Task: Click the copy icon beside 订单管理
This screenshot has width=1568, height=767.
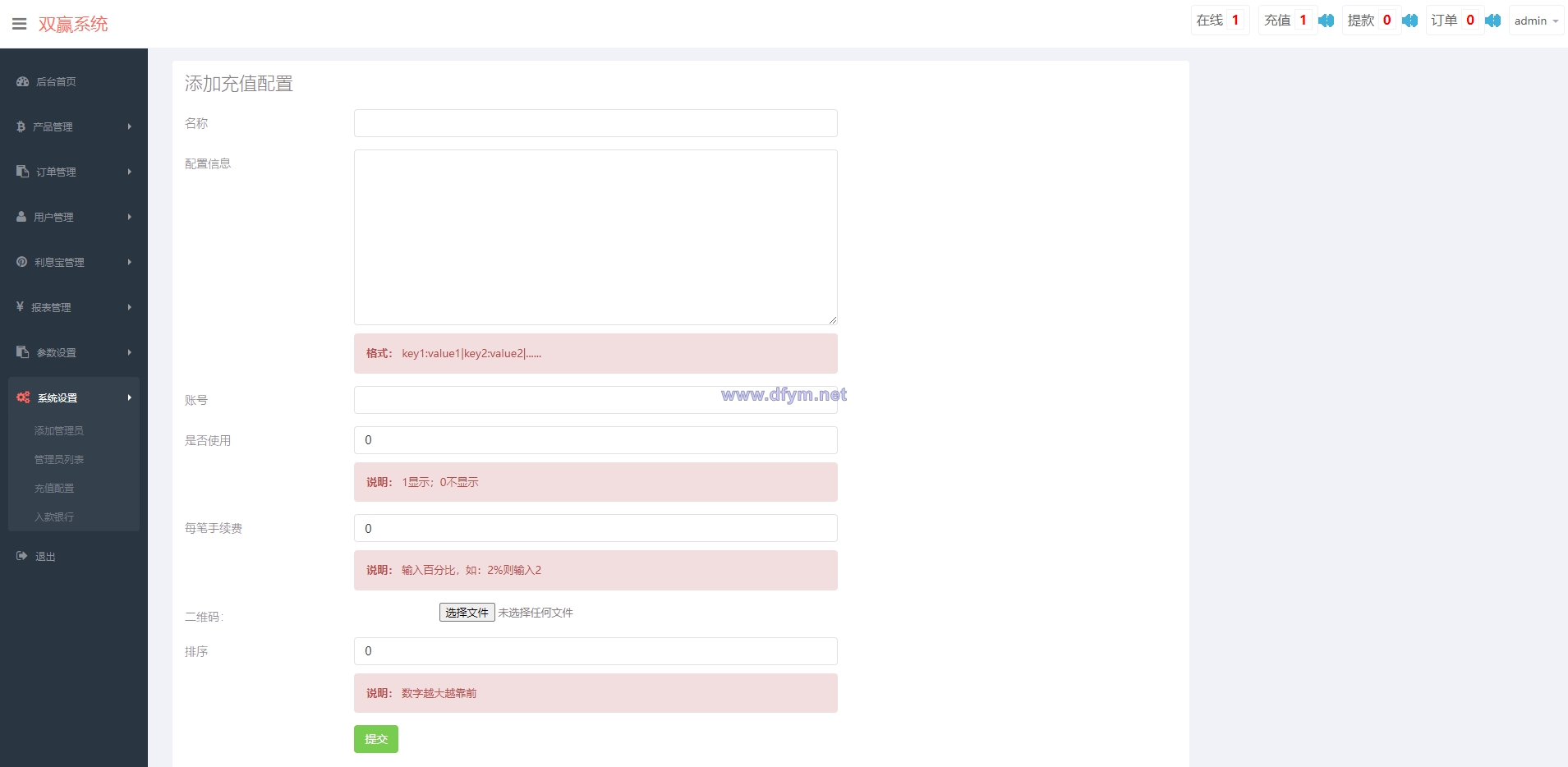Action: (23, 172)
